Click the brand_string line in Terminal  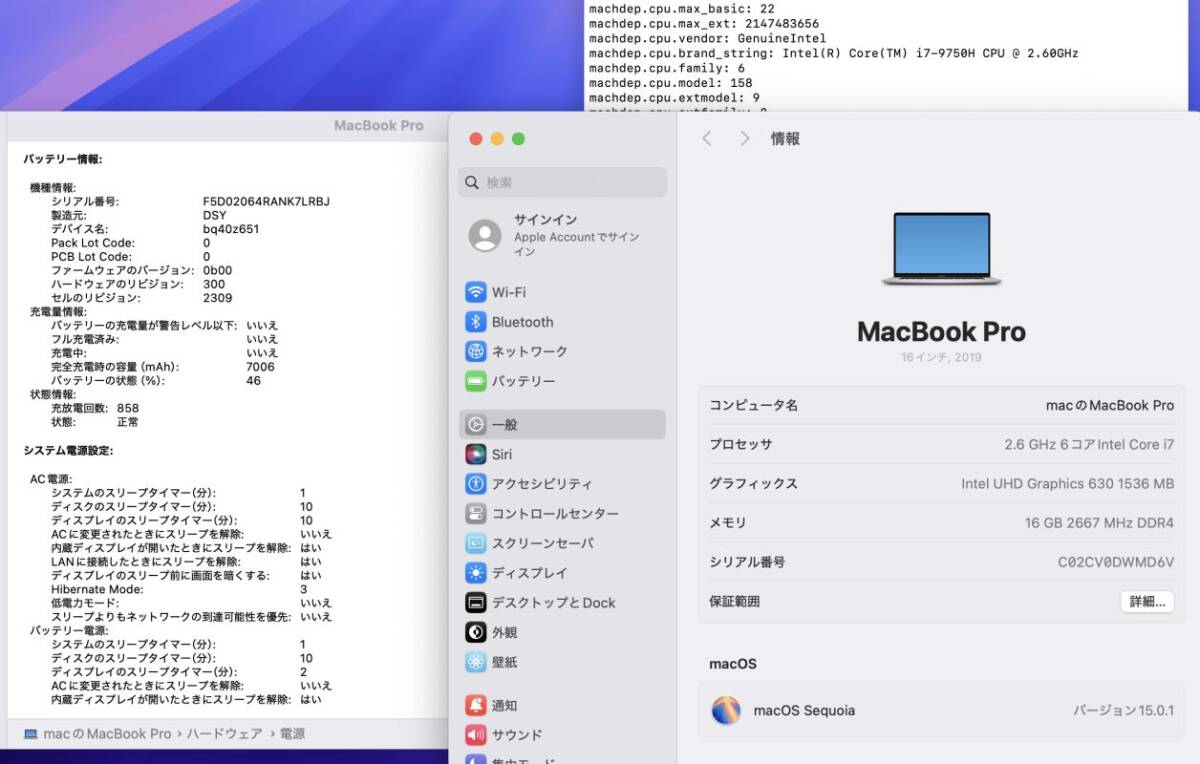pyautogui.click(x=834, y=53)
